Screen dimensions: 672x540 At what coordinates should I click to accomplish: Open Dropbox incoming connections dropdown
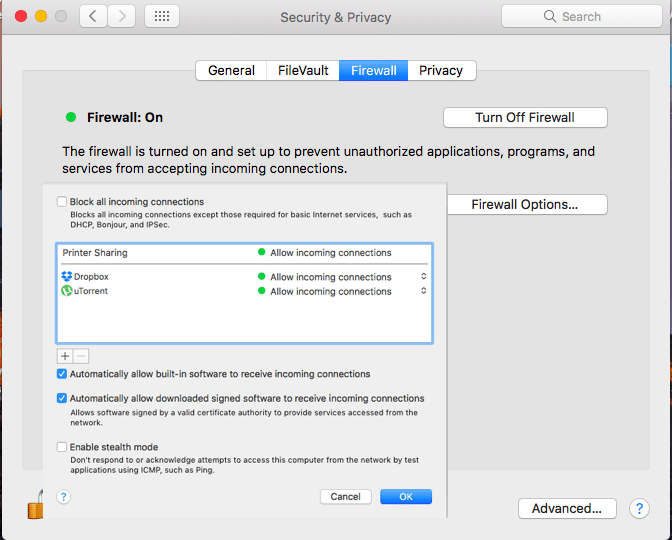[423, 277]
